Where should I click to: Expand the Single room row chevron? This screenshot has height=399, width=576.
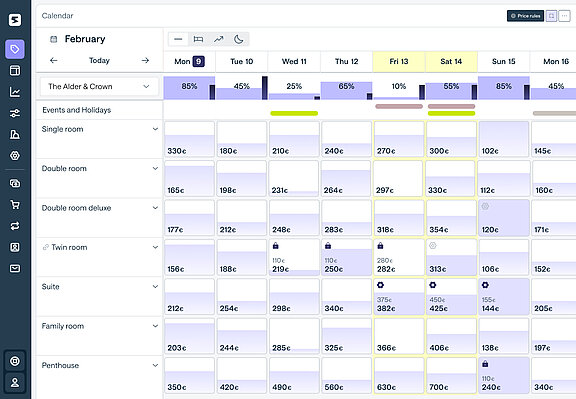pos(155,129)
